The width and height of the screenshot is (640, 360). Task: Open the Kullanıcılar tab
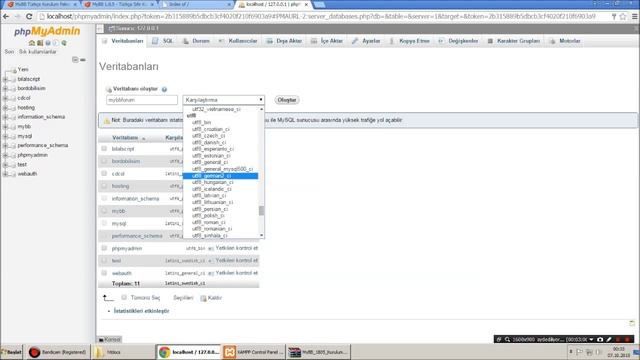tap(238, 41)
